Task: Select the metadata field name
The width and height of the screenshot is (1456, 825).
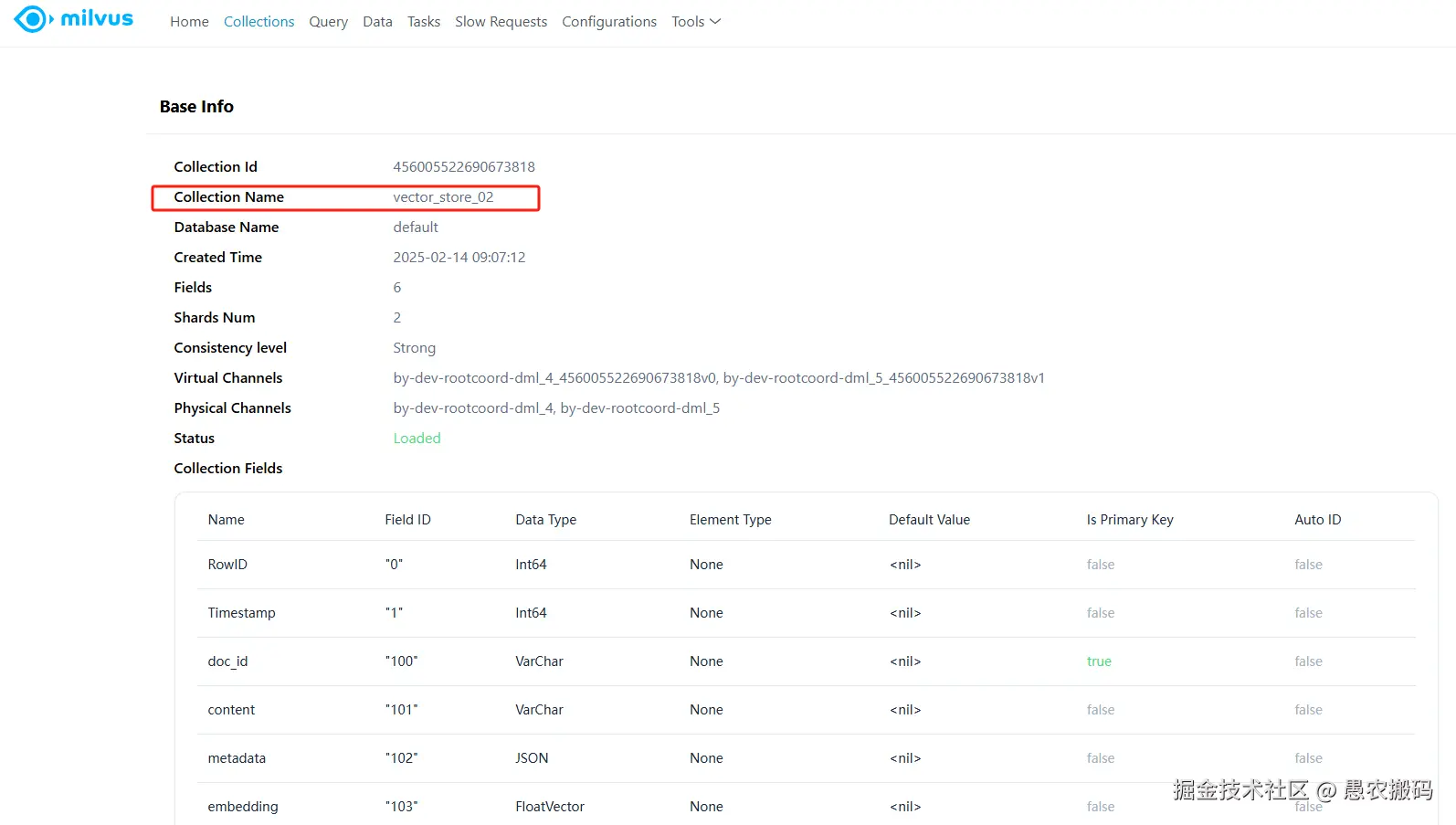Action: pyautogui.click(x=237, y=757)
